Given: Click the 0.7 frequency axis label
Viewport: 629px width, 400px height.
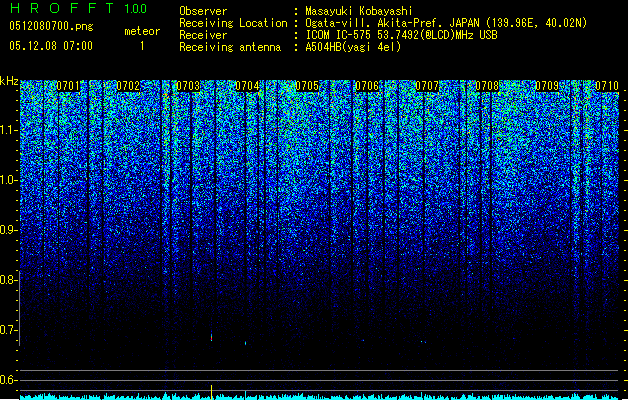Looking at the screenshot, I should coord(8,330).
